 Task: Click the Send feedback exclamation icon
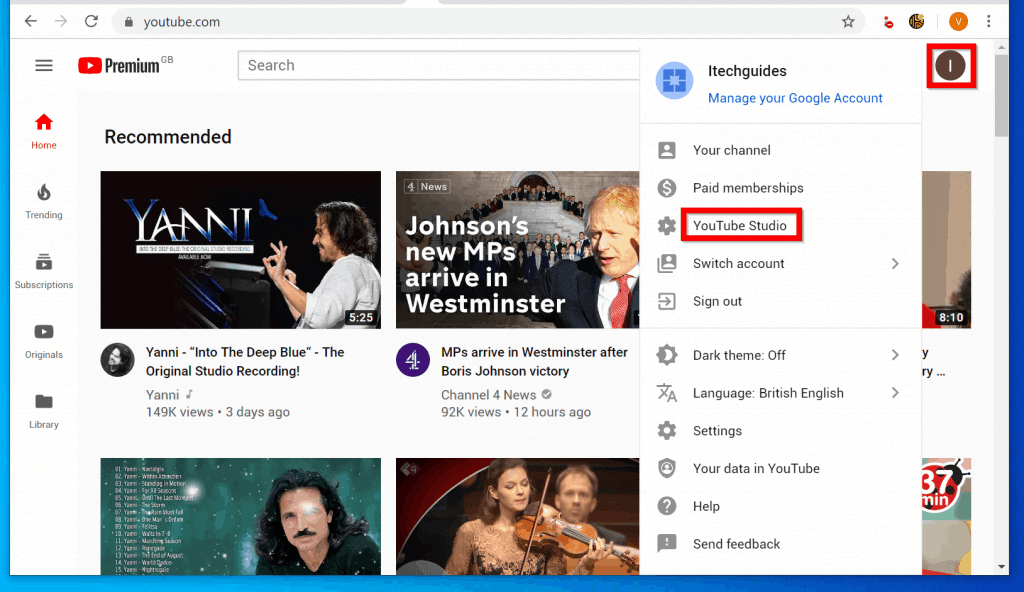tap(667, 544)
